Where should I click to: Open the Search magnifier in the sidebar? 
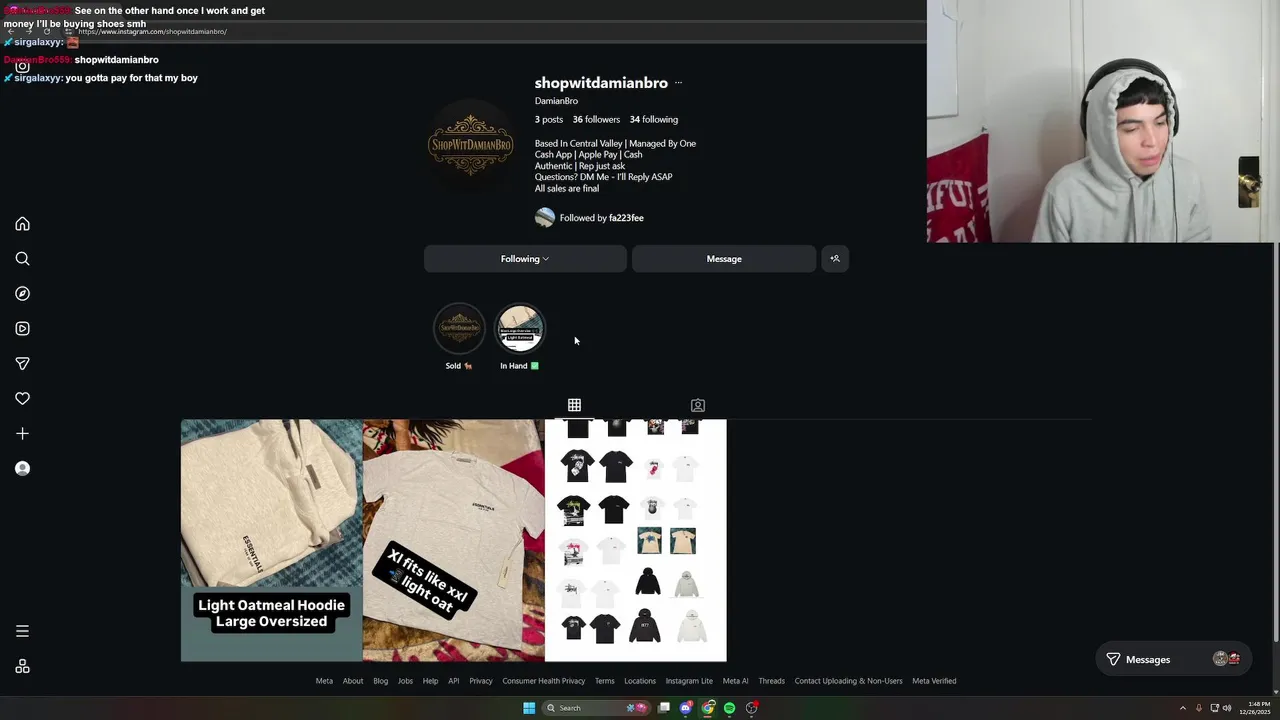22,259
